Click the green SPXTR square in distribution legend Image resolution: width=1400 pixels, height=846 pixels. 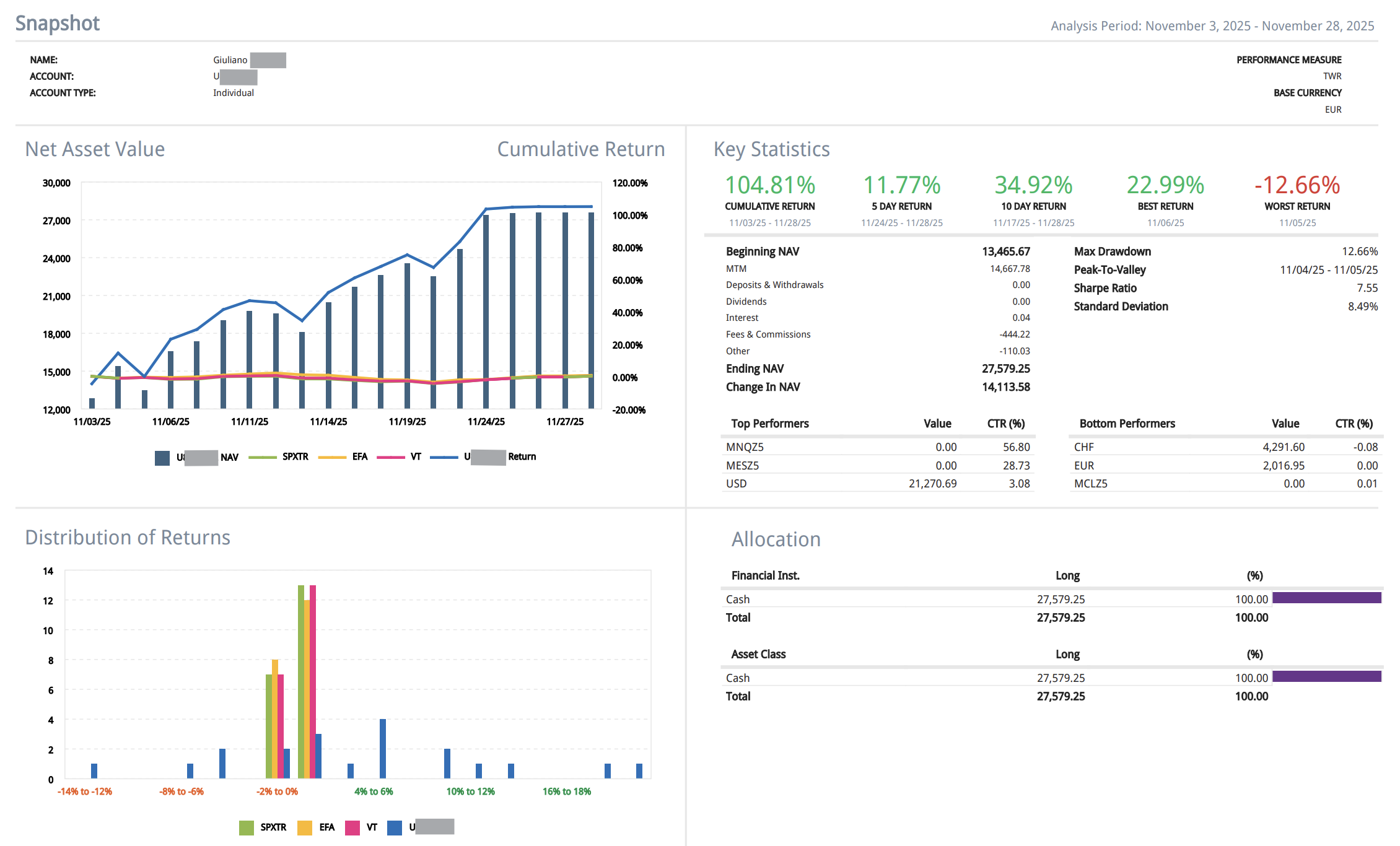246,827
